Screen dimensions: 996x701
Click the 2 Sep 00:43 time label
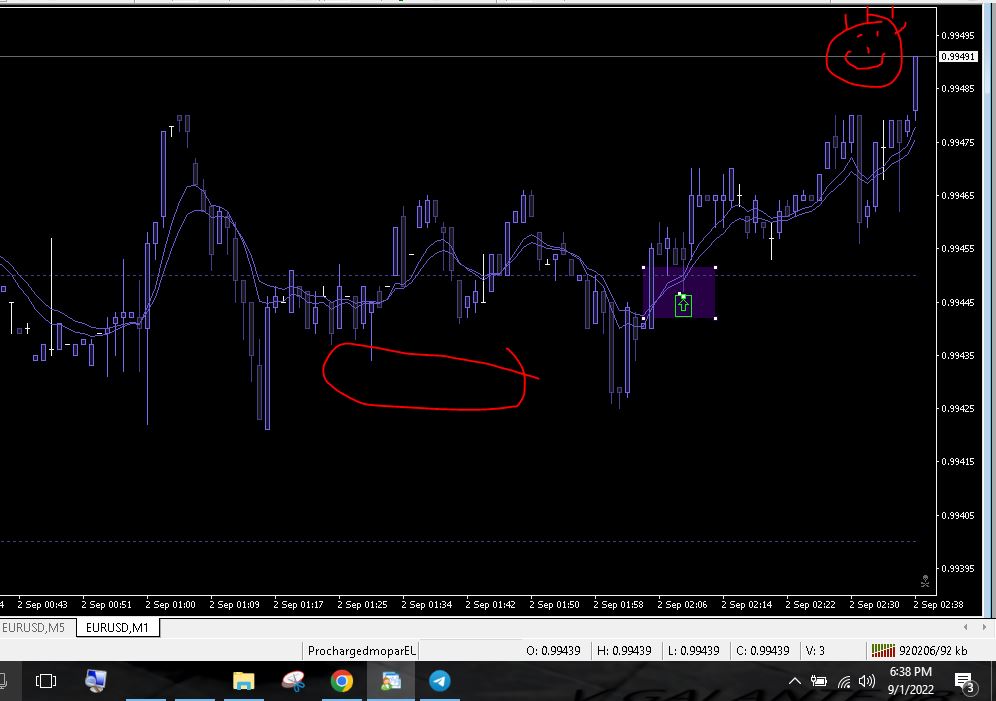pyautogui.click(x=43, y=604)
